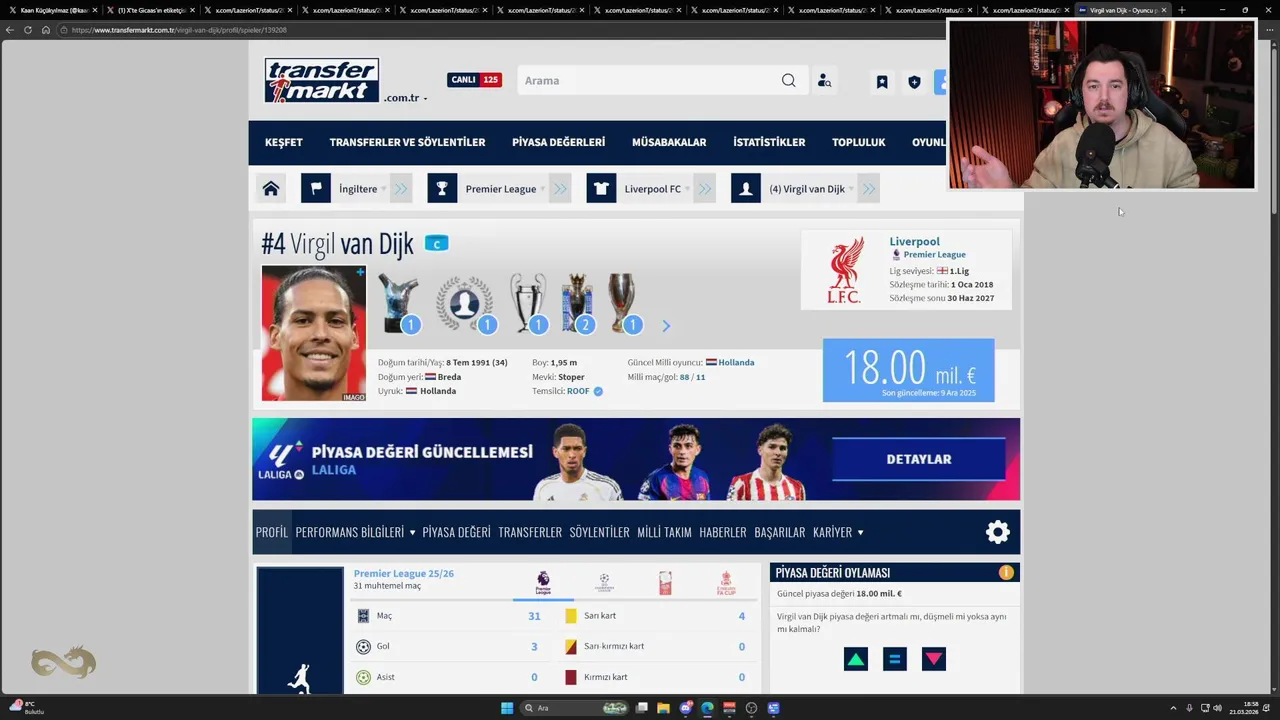Image resolution: width=1280 pixels, height=720 pixels.
Task: Show hidden system tray icons
Action: pos(1174,708)
